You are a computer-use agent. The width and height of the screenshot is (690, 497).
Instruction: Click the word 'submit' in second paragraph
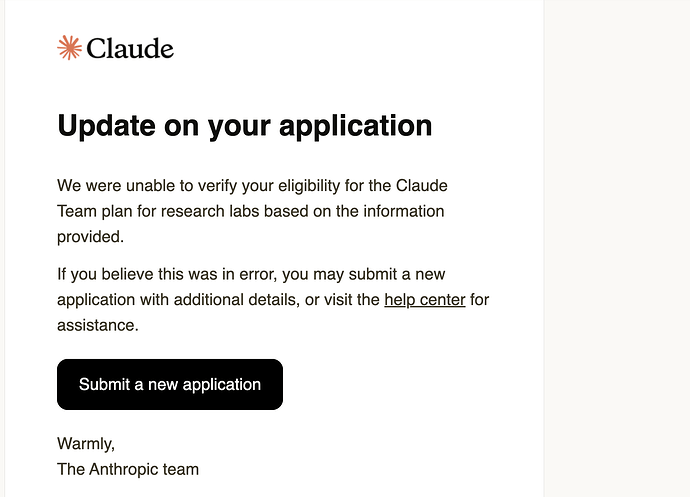point(373,274)
